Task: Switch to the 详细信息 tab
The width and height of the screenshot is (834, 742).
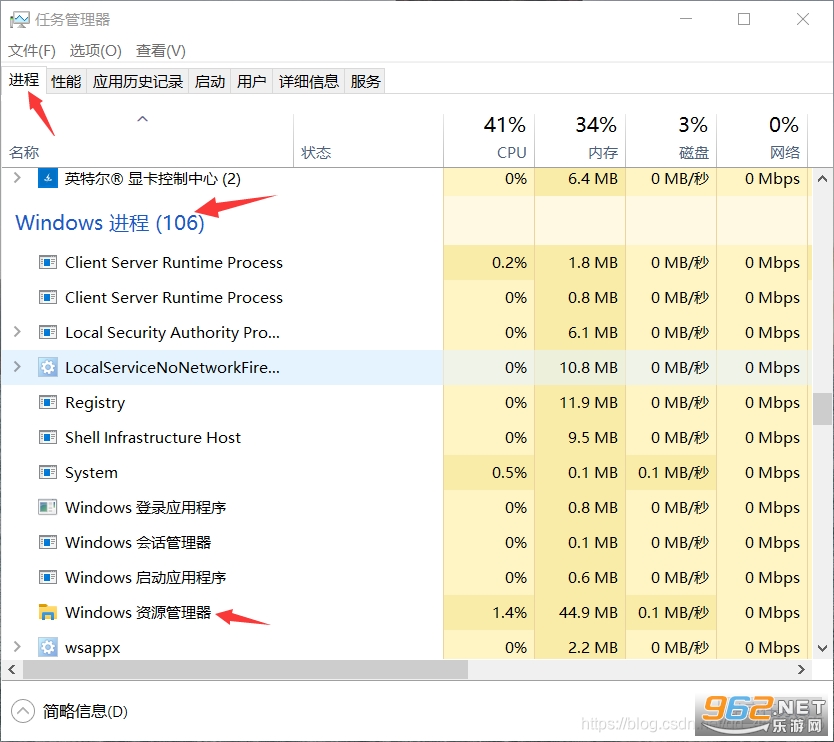Action: [308, 81]
